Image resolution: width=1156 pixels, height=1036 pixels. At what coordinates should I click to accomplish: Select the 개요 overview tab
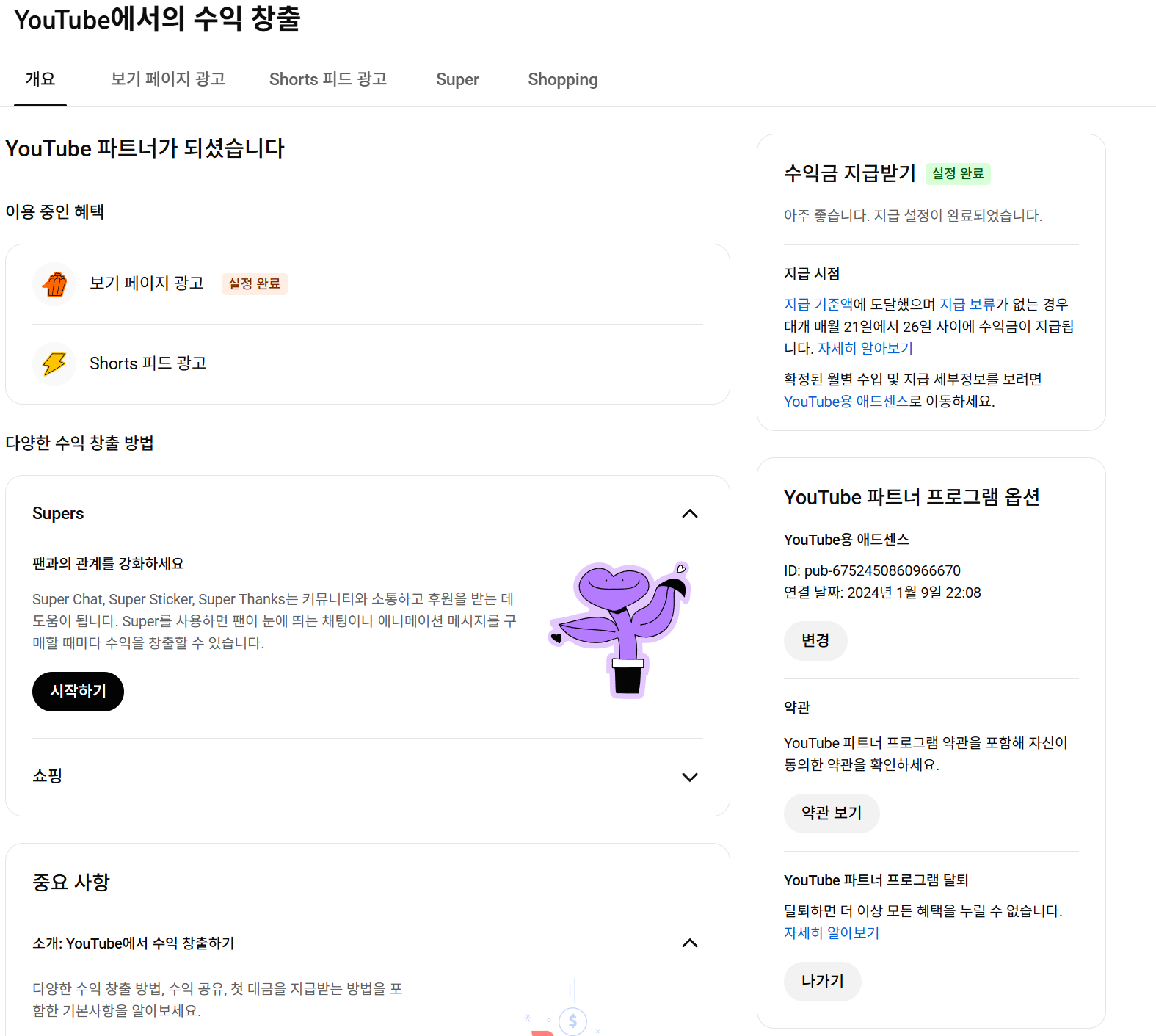40,79
